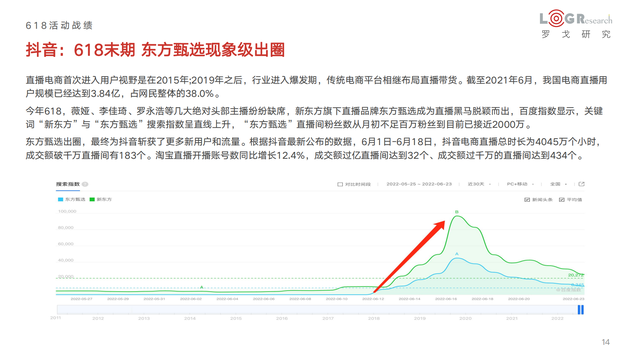The width and height of the screenshot is (640, 360).
Task: Click the share/export icon at chart top right
Action: point(582,184)
